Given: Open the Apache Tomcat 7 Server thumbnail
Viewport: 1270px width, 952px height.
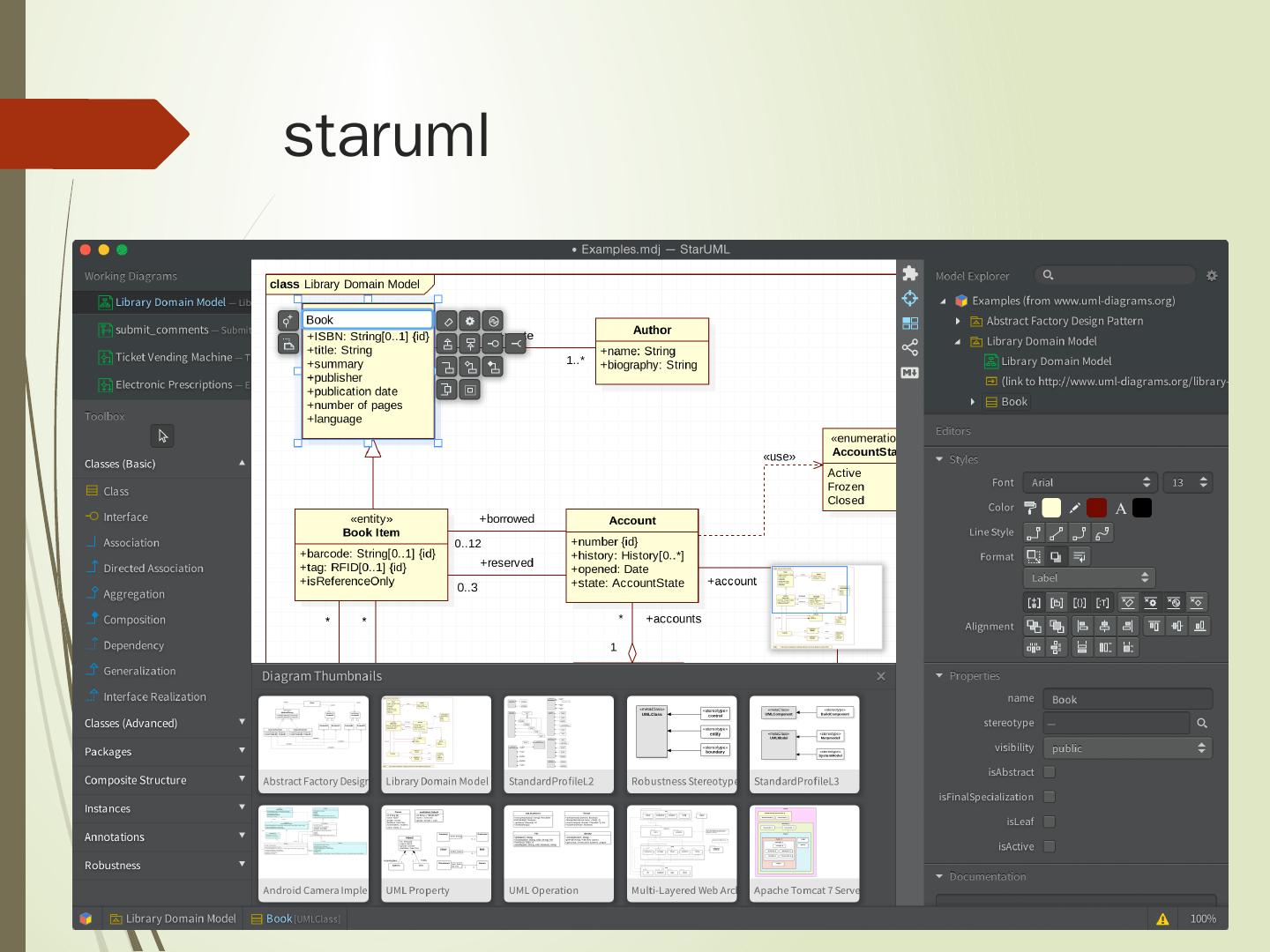Looking at the screenshot, I should coord(804,853).
